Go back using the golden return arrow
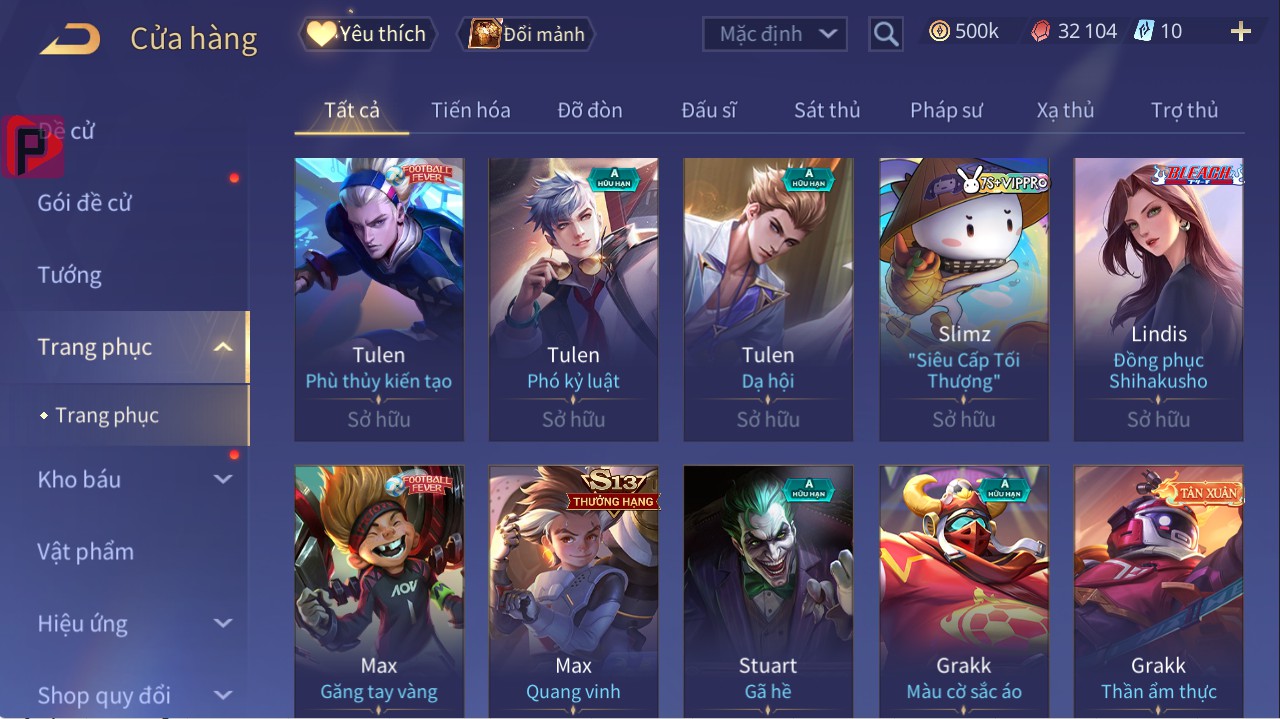 (70, 39)
